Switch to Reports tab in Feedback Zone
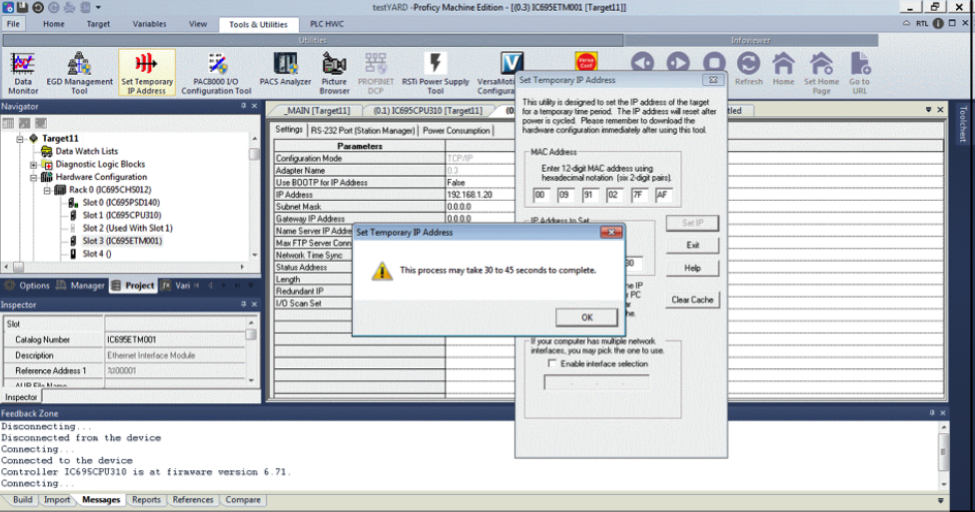This screenshot has height=512, width=975. (146, 500)
